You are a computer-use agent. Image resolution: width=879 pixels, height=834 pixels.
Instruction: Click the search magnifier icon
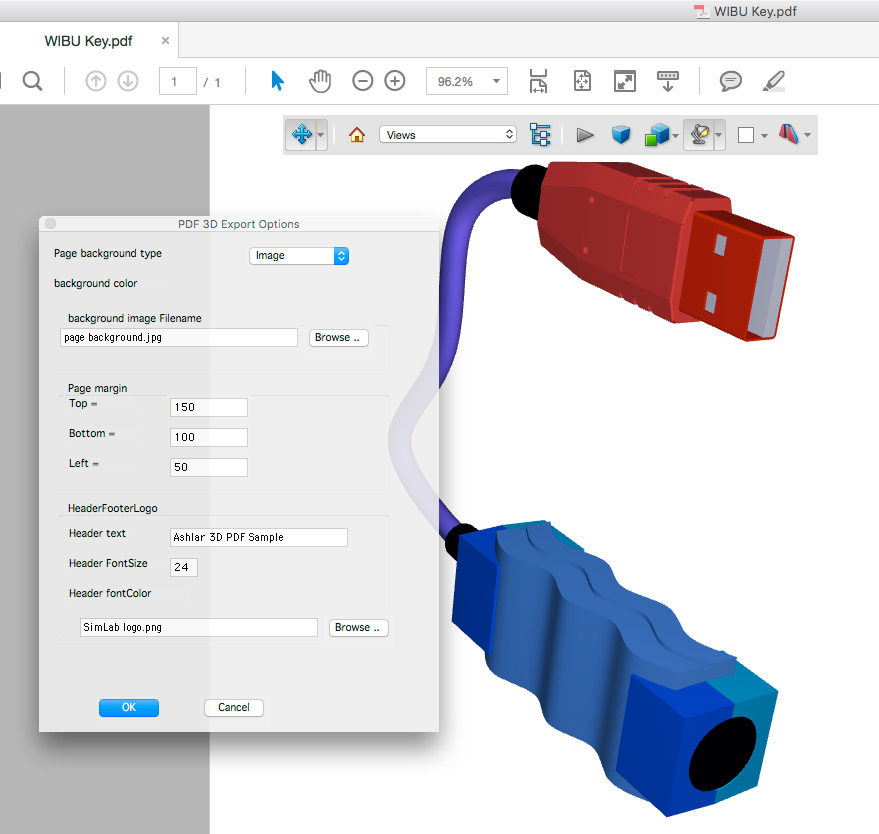pos(32,81)
